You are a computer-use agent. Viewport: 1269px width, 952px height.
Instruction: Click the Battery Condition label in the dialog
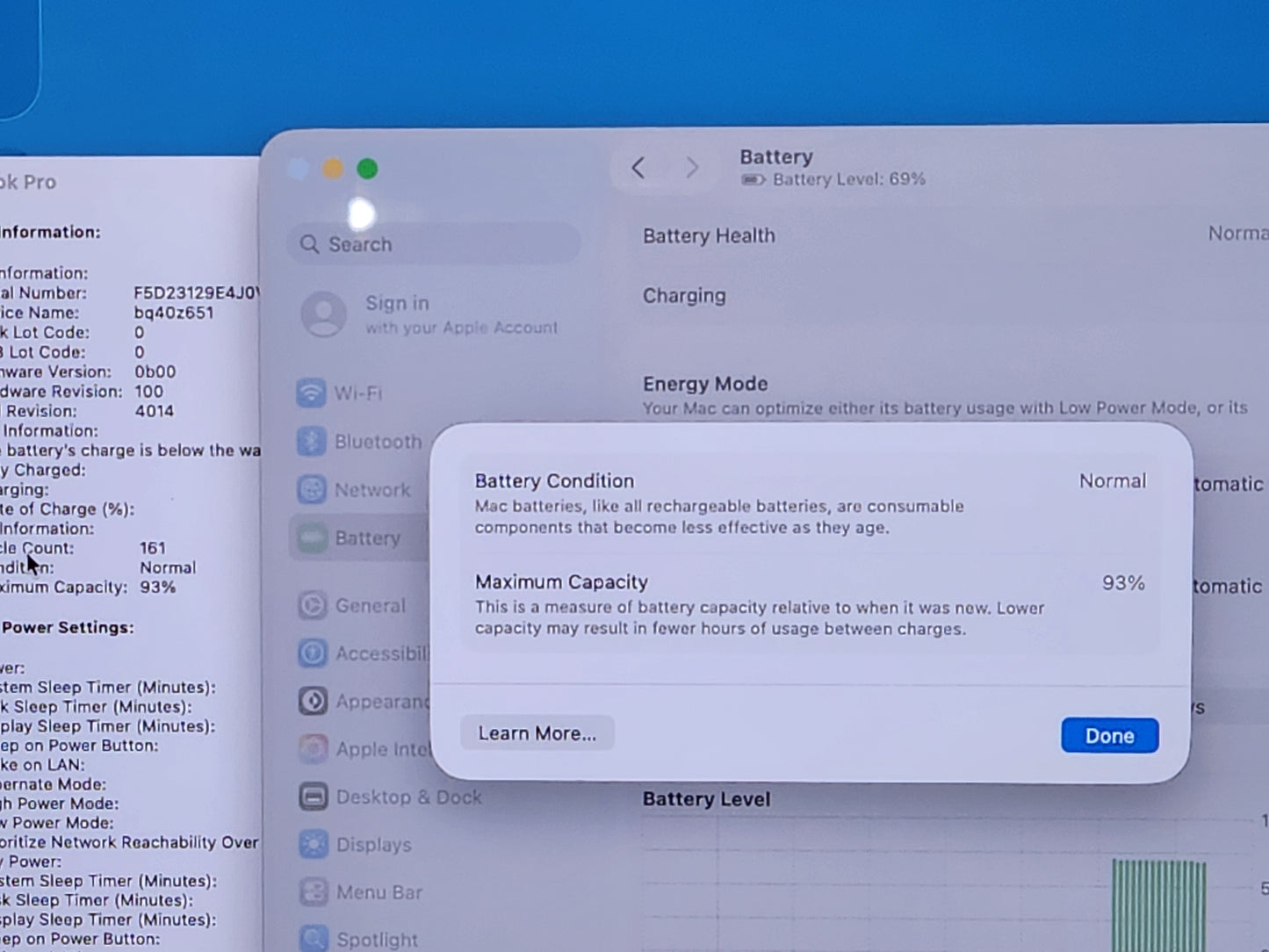click(x=554, y=481)
